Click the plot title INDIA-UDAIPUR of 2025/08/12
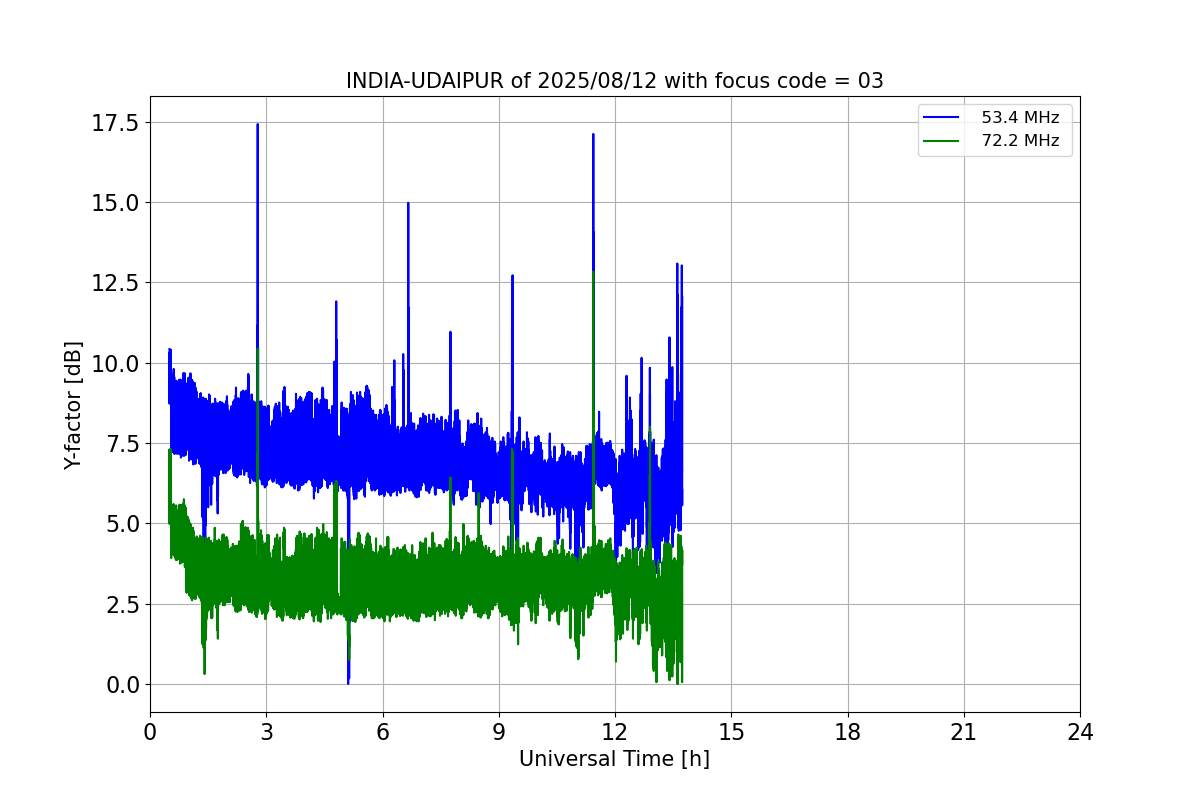The height and width of the screenshot is (800, 1200). tap(614, 81)
